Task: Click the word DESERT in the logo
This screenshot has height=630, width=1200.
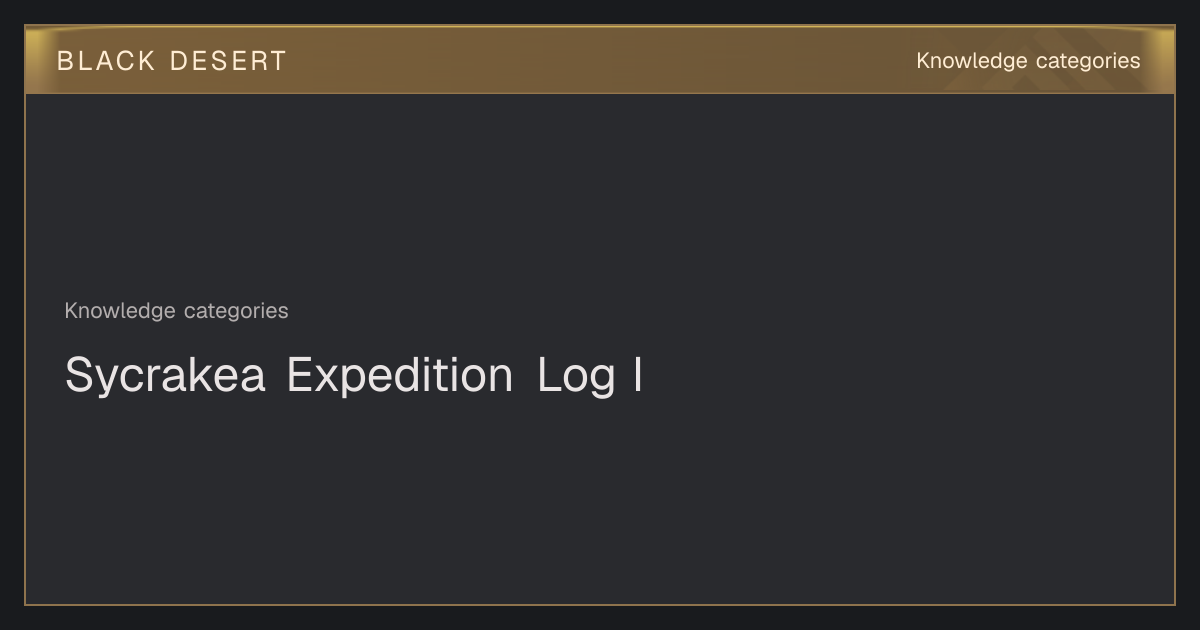Action: tap(228, 61)
